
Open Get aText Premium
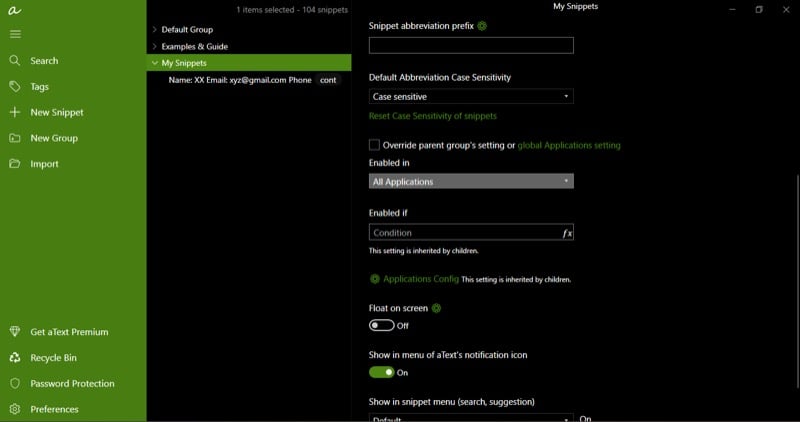69,332
